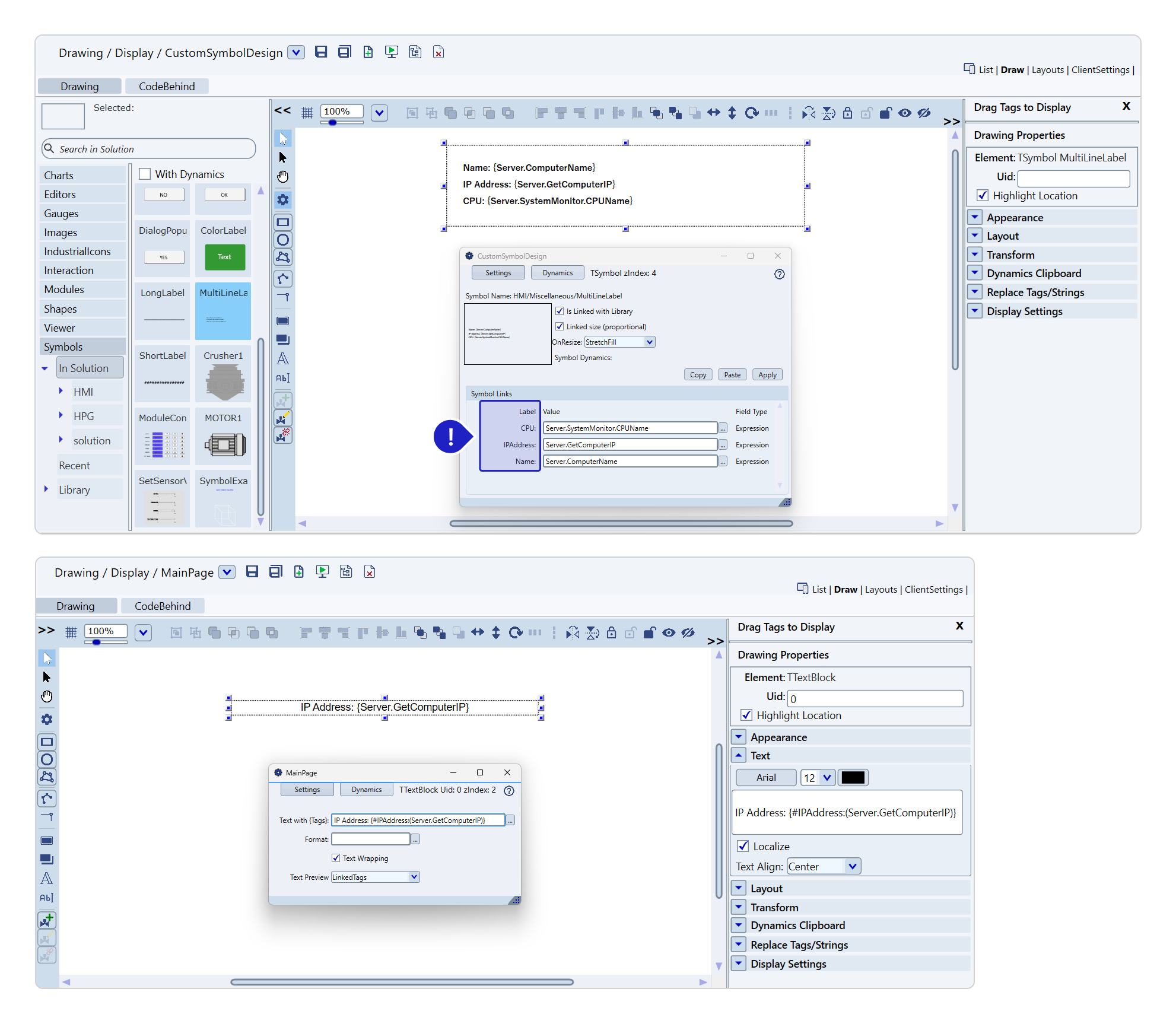Click the save icon next to CustomSymbolDesign

[x=321, y=52]
